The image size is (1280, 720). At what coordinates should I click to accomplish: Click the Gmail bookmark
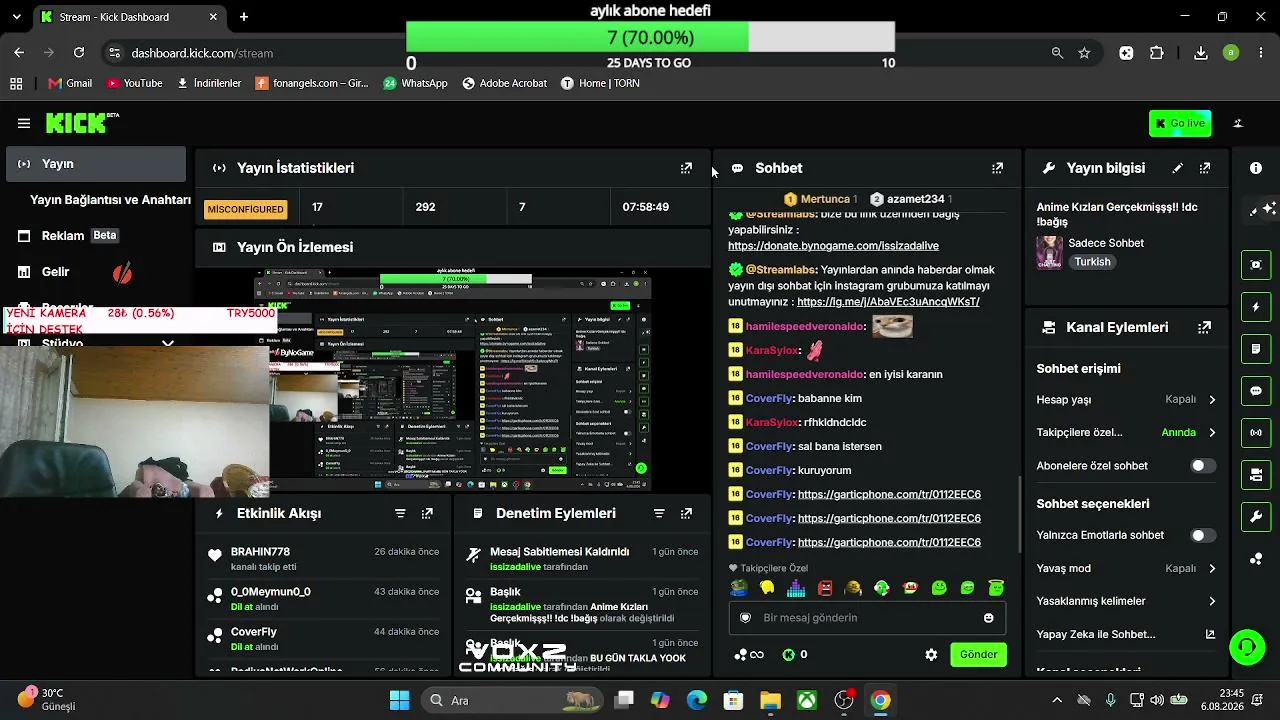70,83
